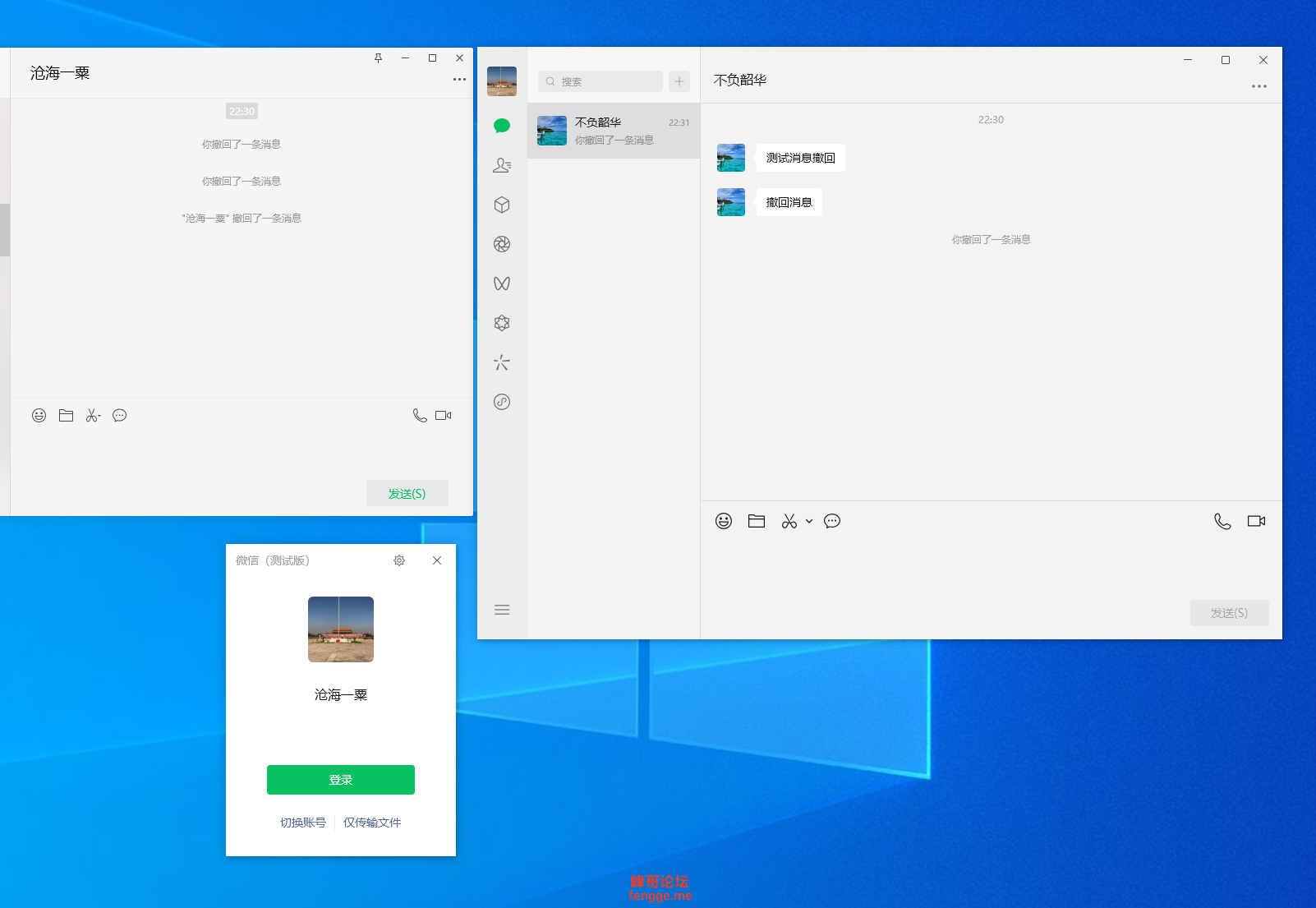The height and width of the screenshot is (908, 1316).
Task: Pin the 沧海一粟 chat window on top
Action: (x=379, y=58)
